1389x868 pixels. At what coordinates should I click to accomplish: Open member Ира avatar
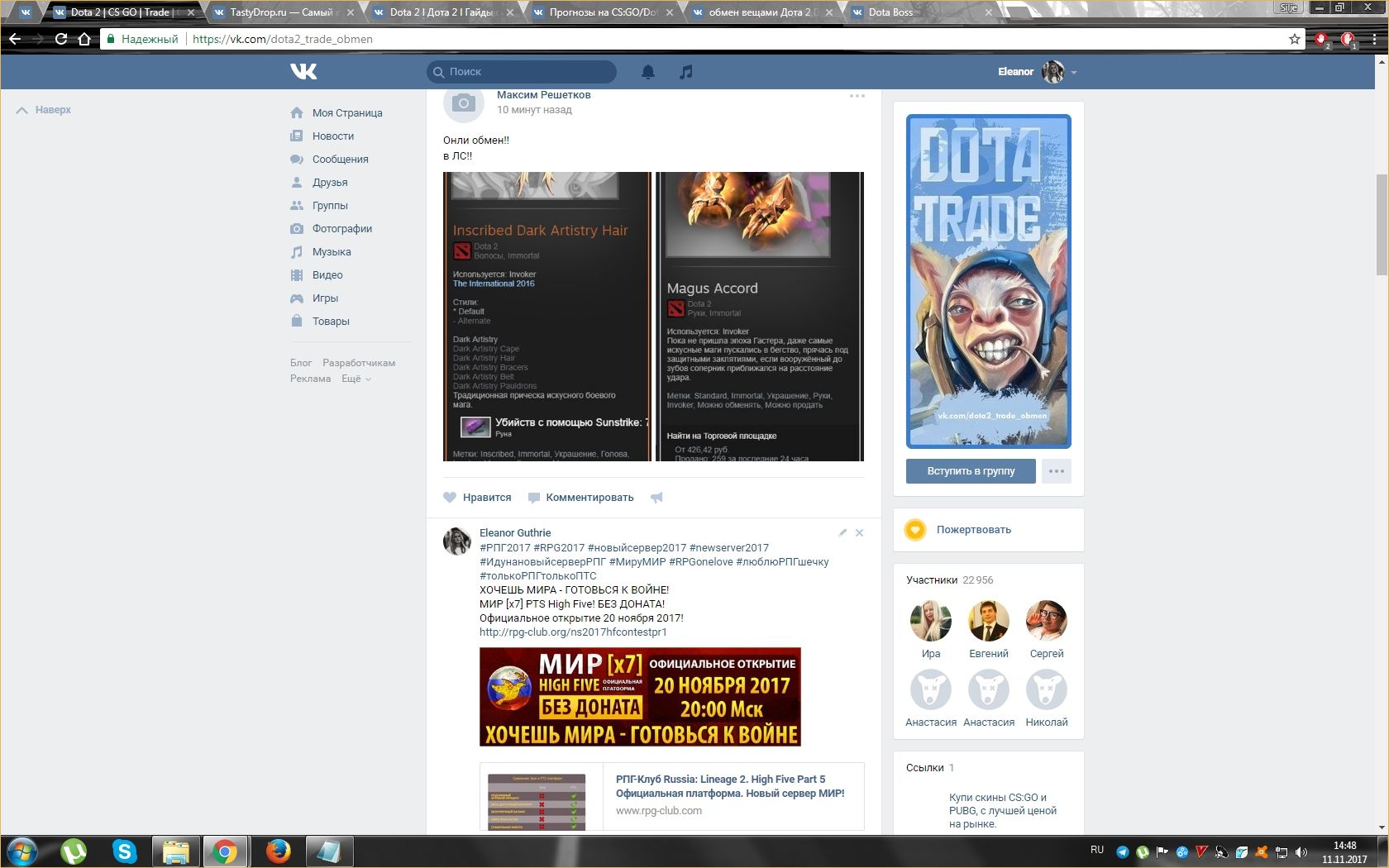[931, 621]
